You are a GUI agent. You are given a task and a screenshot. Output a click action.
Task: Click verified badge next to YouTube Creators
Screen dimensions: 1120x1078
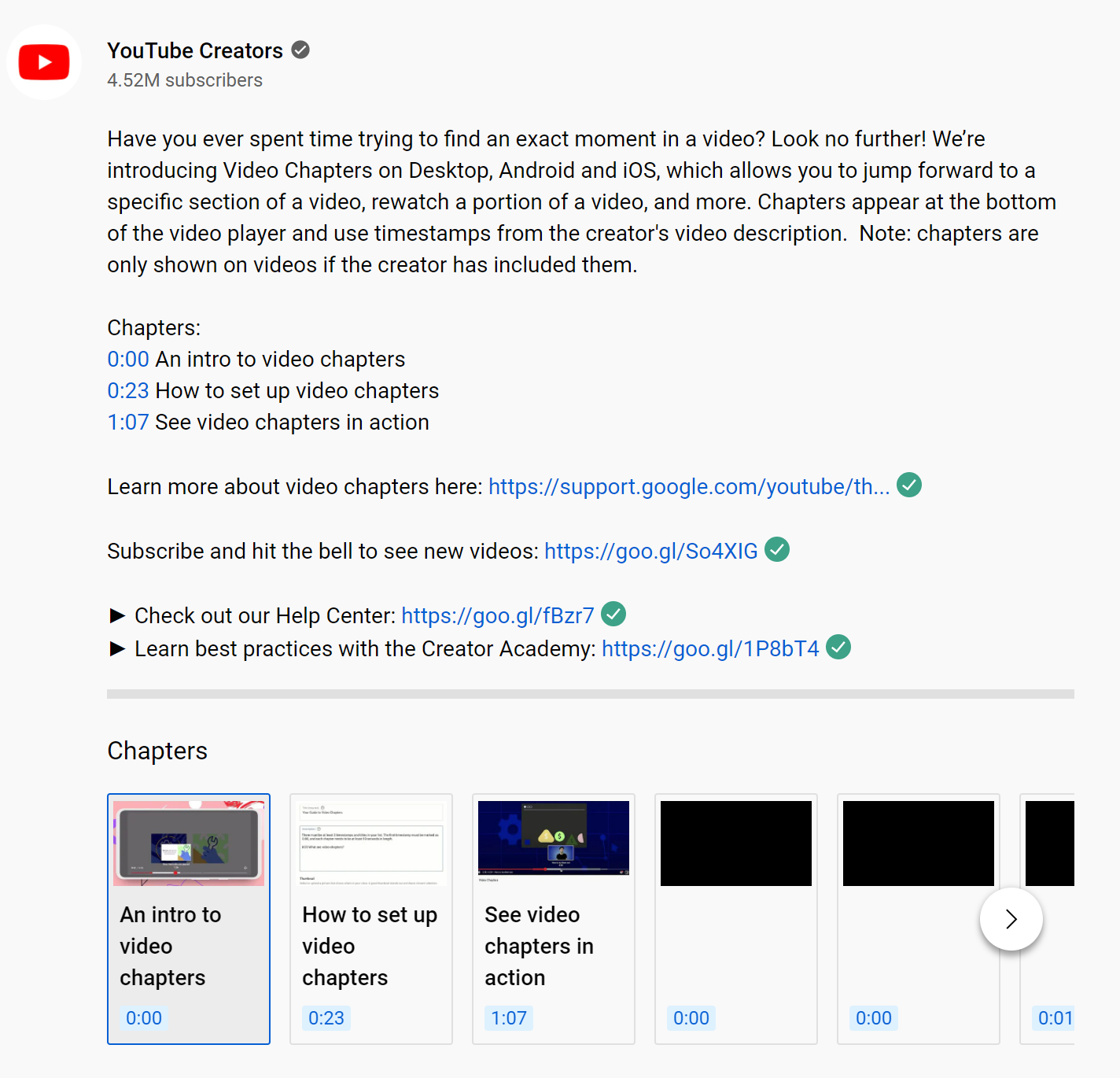point(300,50)
